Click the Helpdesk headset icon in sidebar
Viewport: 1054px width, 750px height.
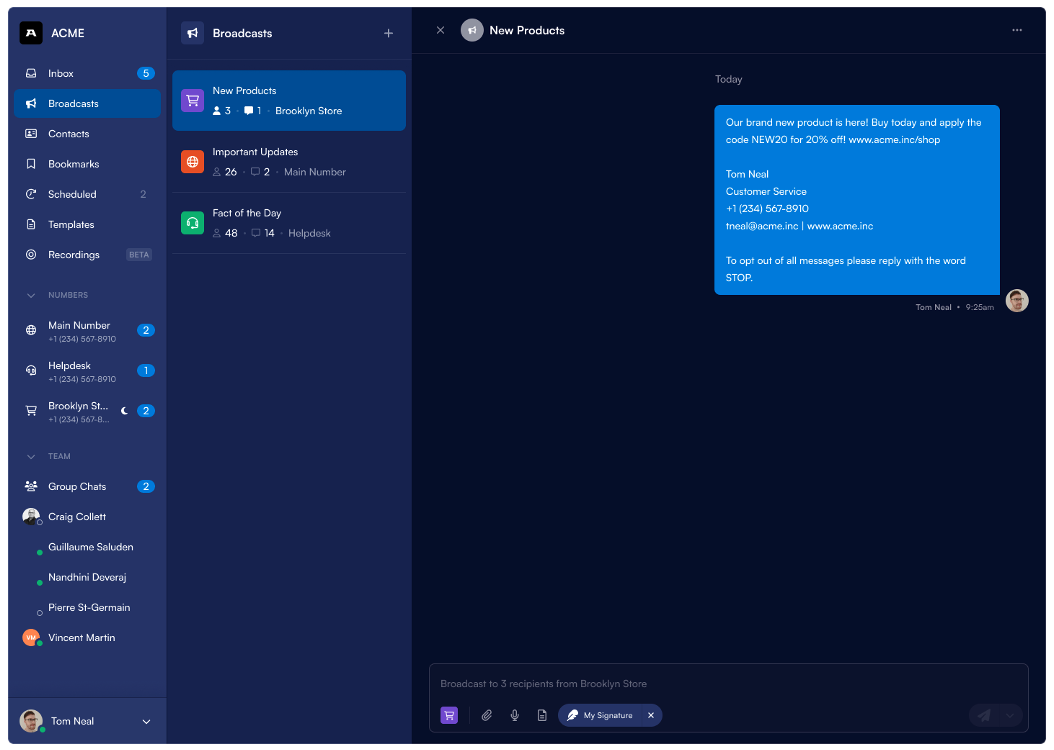coord(31,370)
